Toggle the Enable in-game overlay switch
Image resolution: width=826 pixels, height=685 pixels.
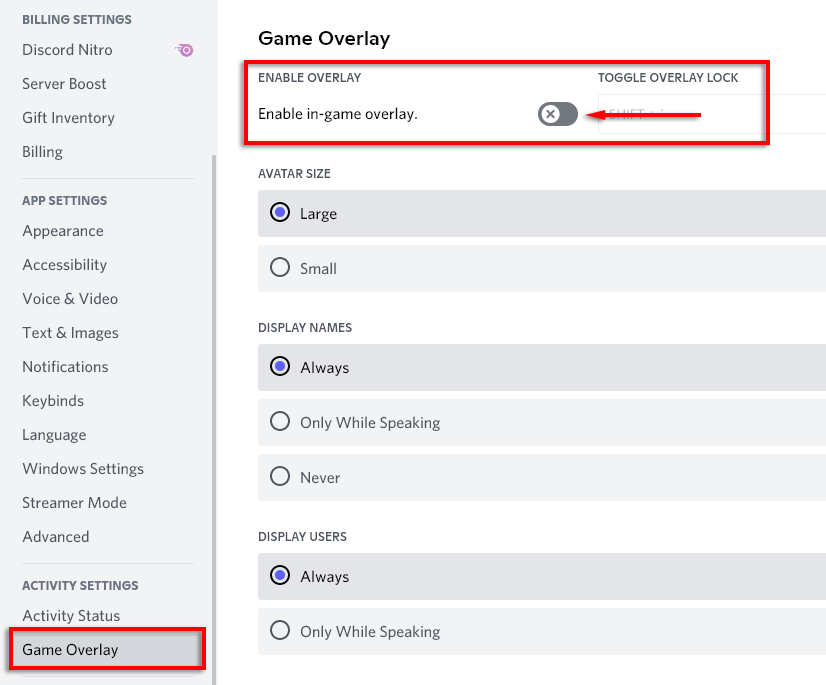pos(557,114)
